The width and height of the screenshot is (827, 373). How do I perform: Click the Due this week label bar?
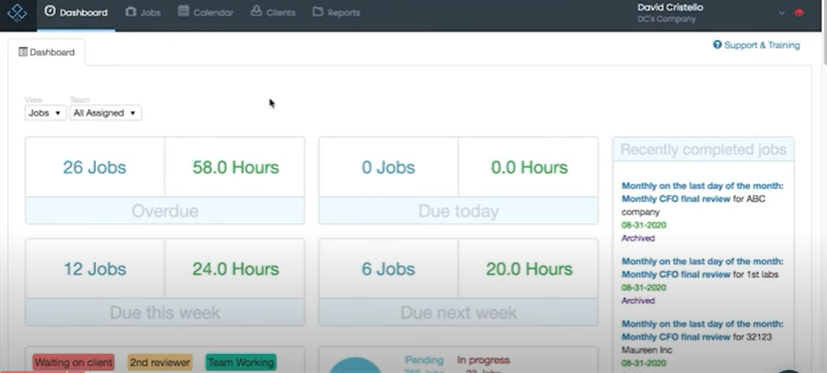(165, 312)
